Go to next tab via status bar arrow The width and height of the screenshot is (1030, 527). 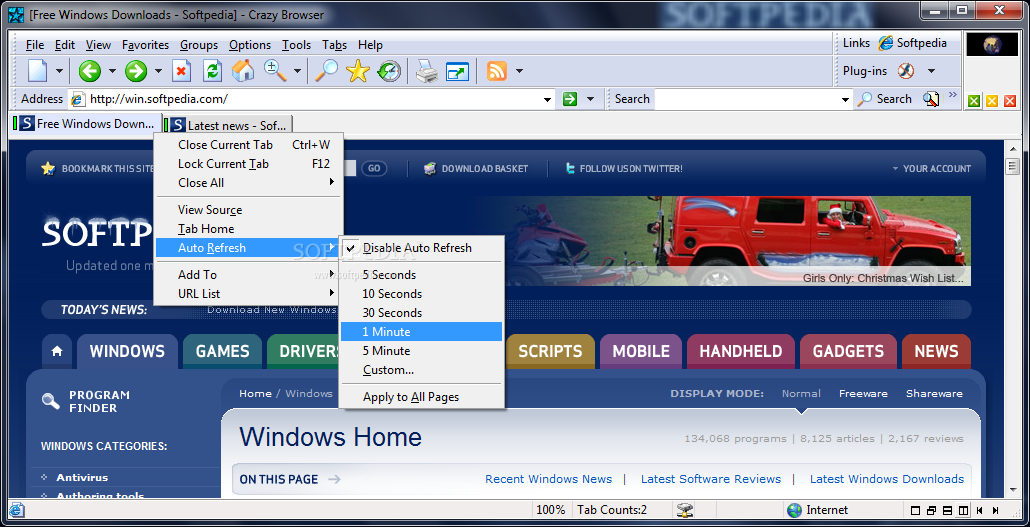click(x=995, y=511)
